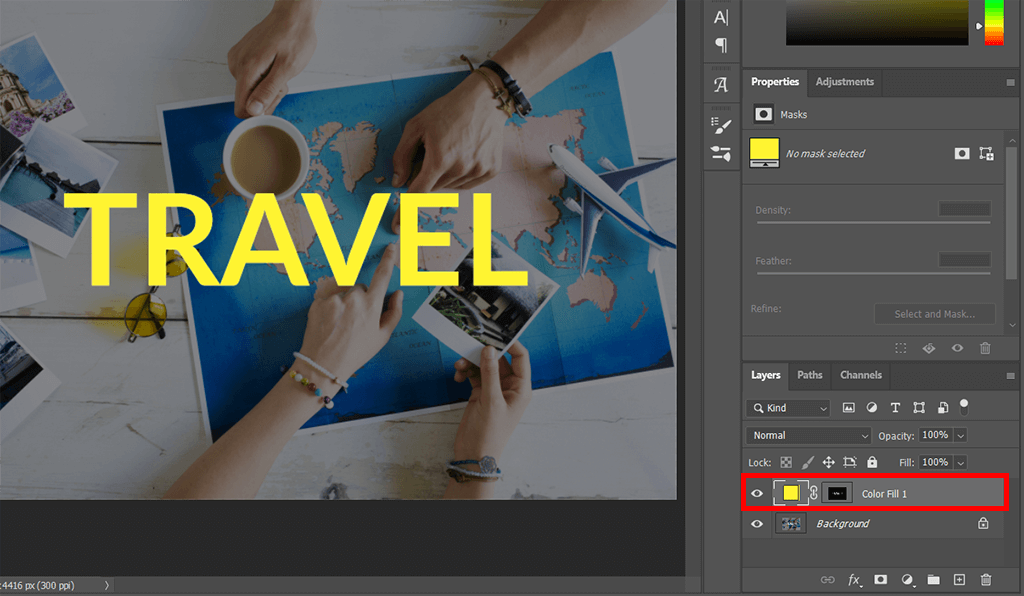
Task: Open the Layers panel menu
Action: pyautogui.click(x=1010, y=376)
